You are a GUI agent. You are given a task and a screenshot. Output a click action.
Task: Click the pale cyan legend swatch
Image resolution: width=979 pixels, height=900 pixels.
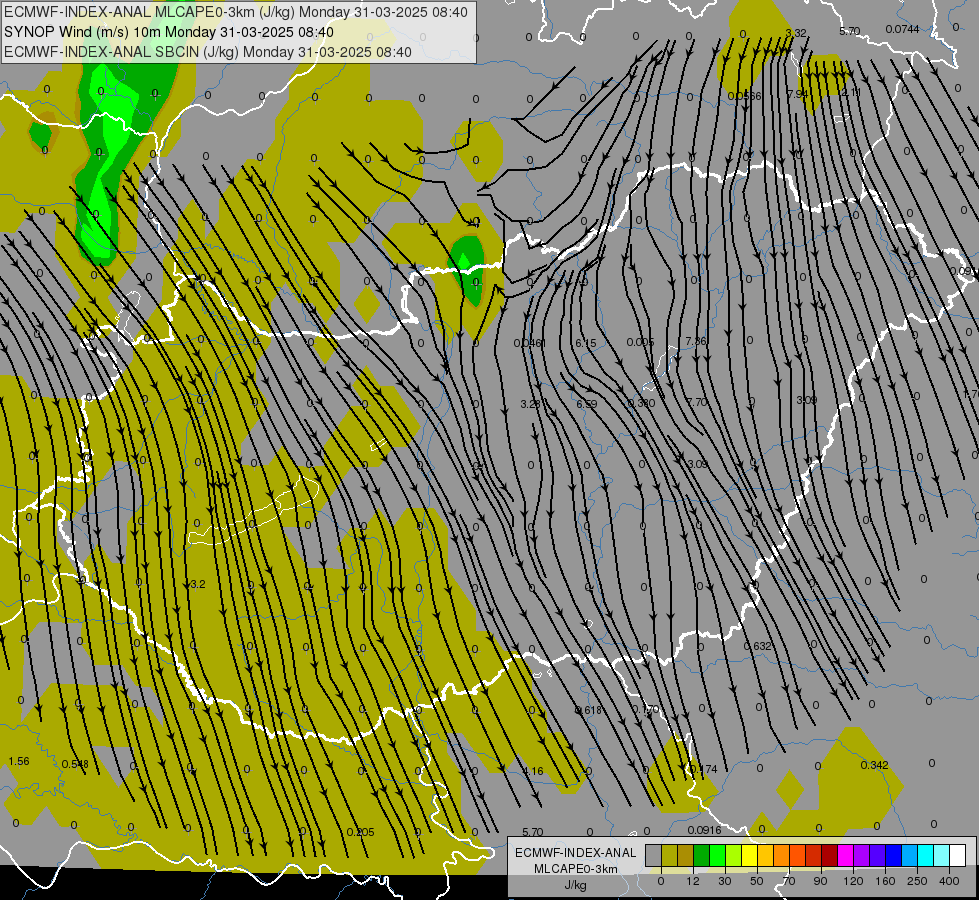942,855
